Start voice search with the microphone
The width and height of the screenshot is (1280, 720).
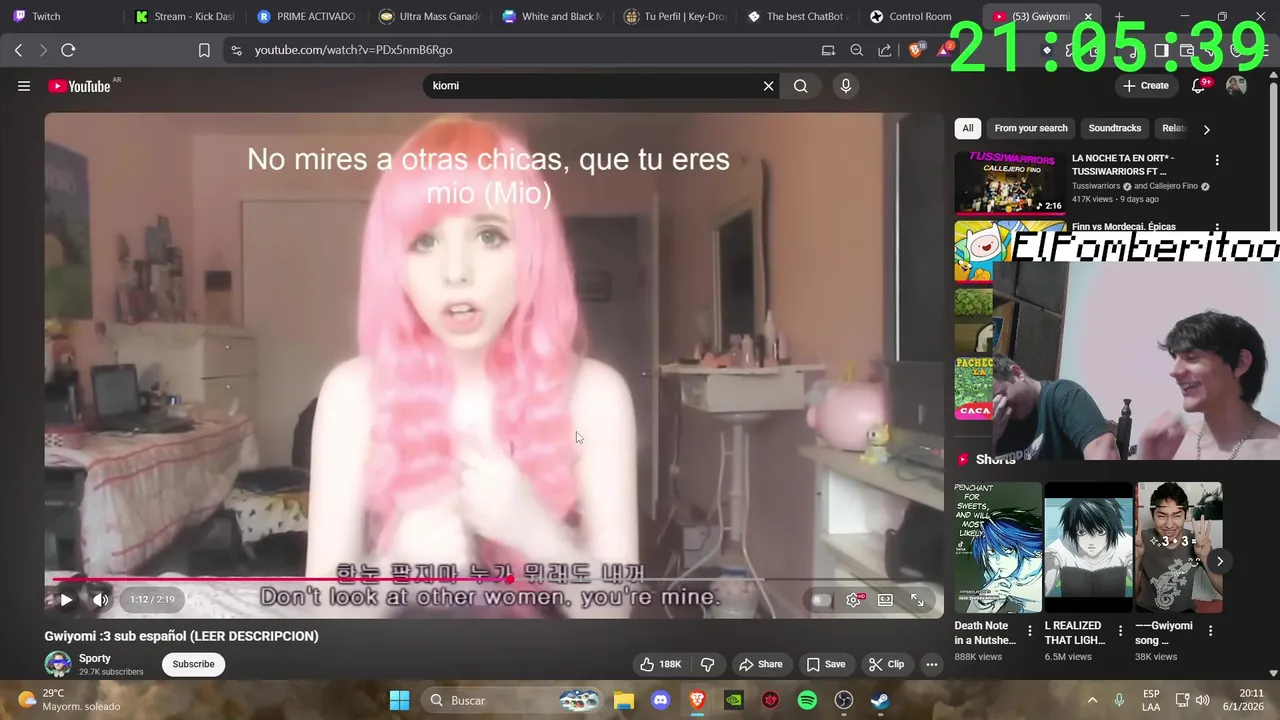pos(846,86)
